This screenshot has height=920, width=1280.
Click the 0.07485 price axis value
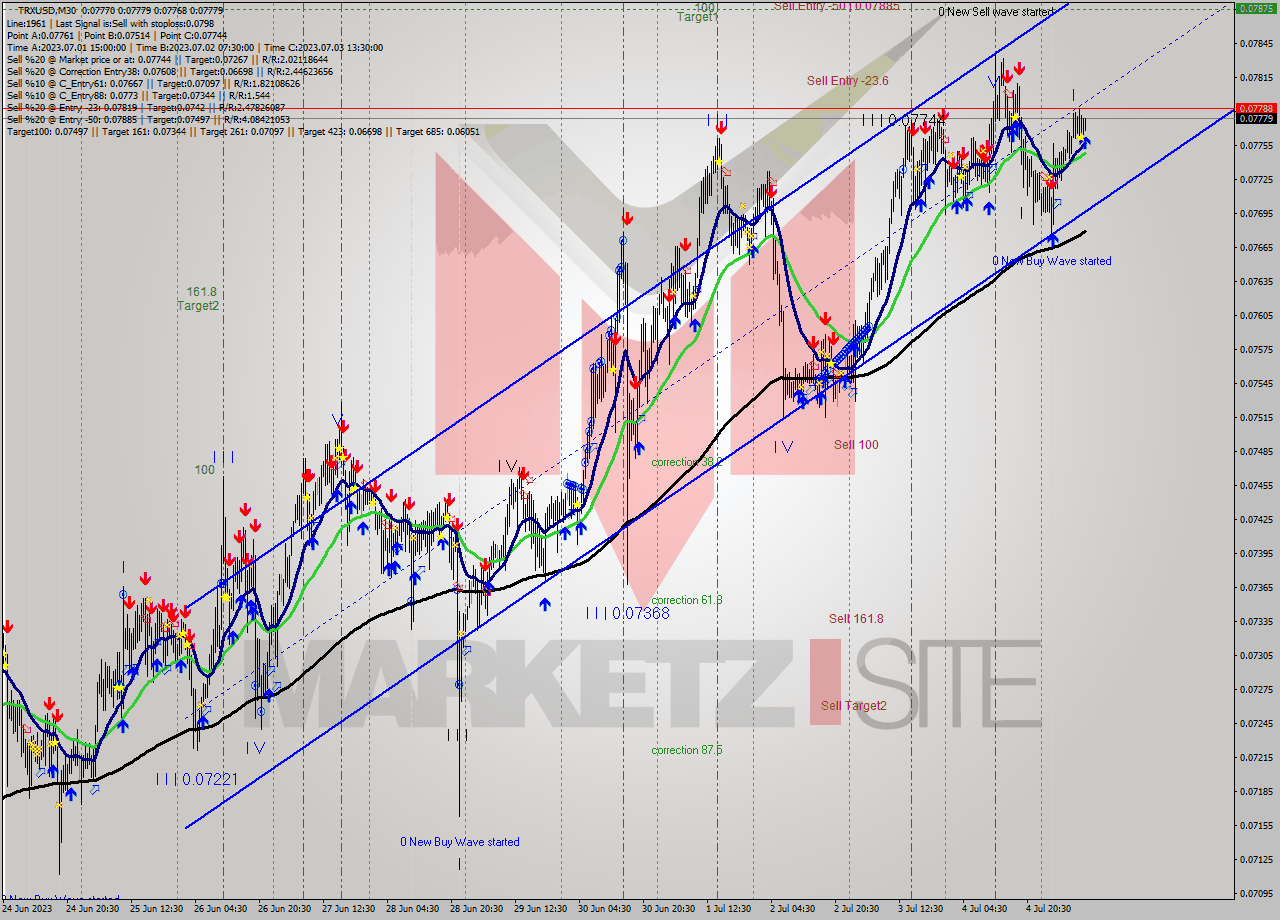pyautogui.click(x=1255, y=451)
